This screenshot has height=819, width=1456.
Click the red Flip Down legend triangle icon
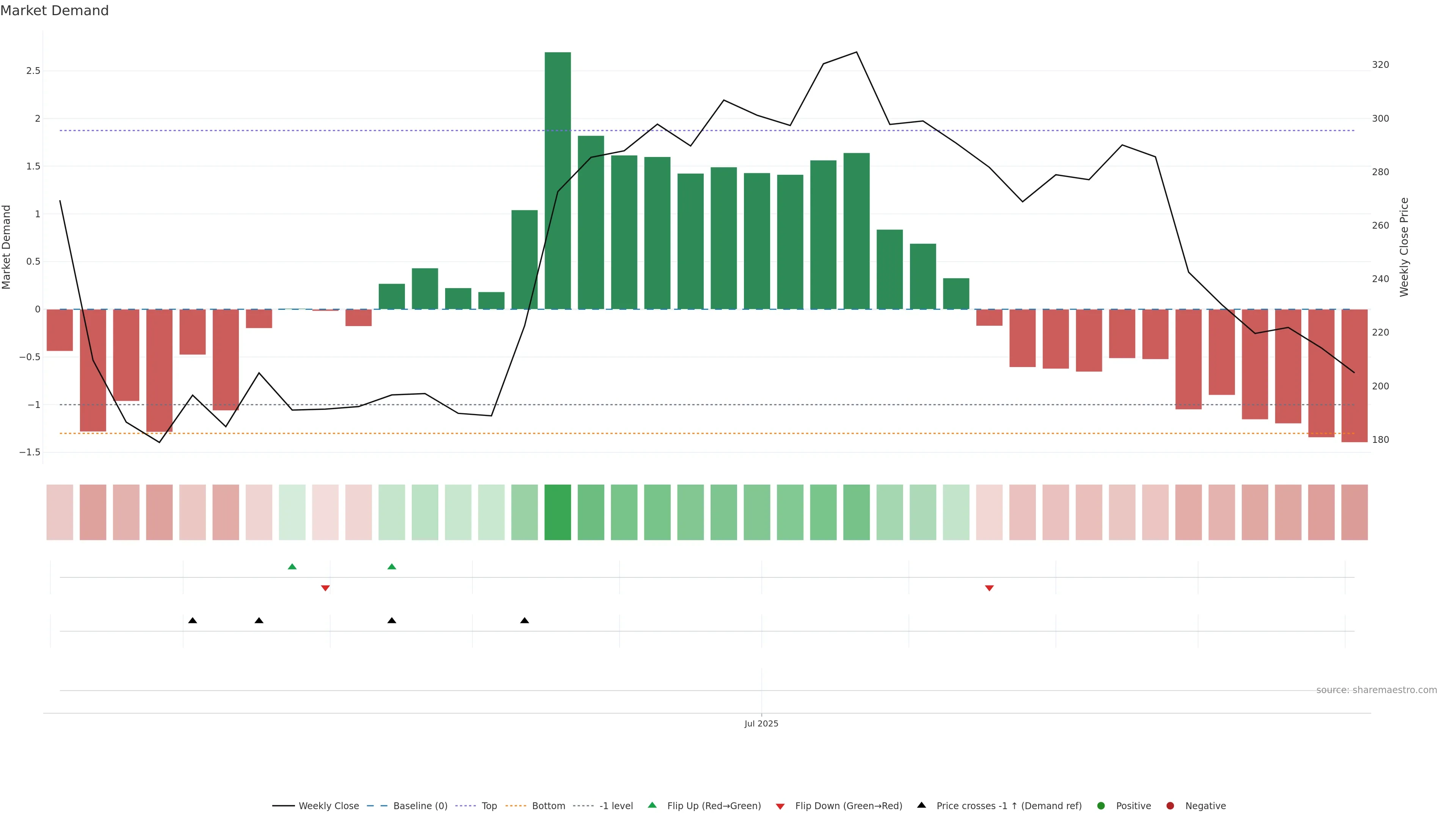780,806
